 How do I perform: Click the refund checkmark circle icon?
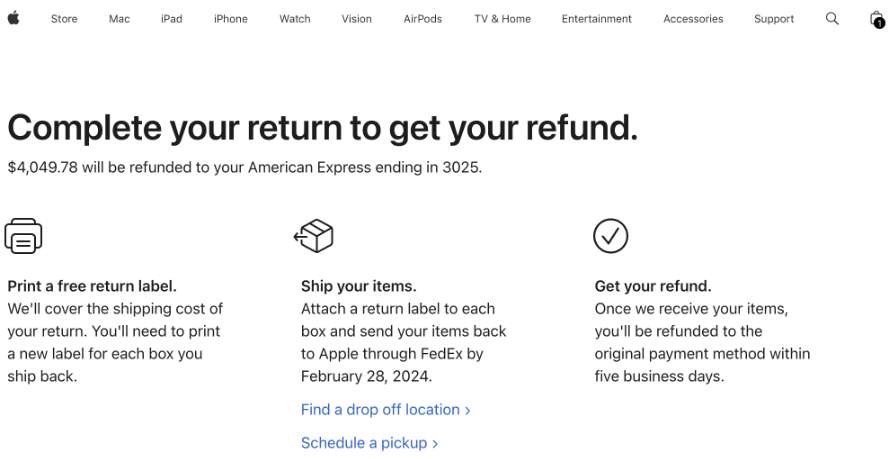click(611, 236)
